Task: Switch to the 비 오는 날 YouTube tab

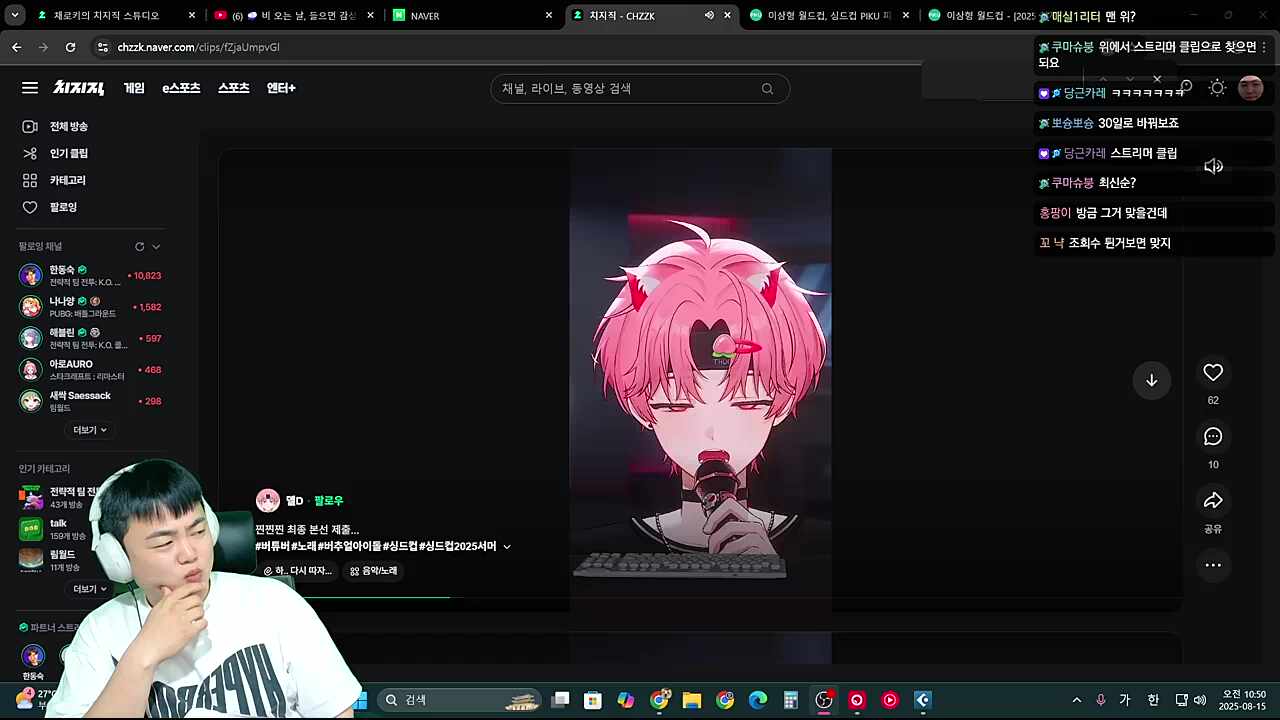Action: (x=295, y=15)
